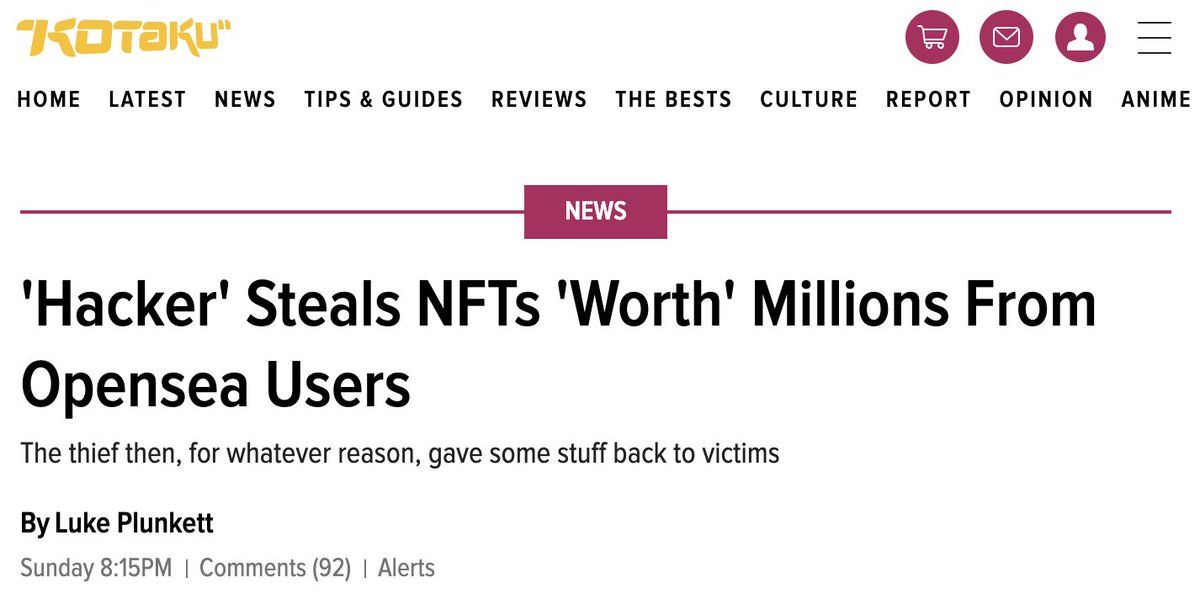Select Opinion in the navigation

tap(1046, 99)
